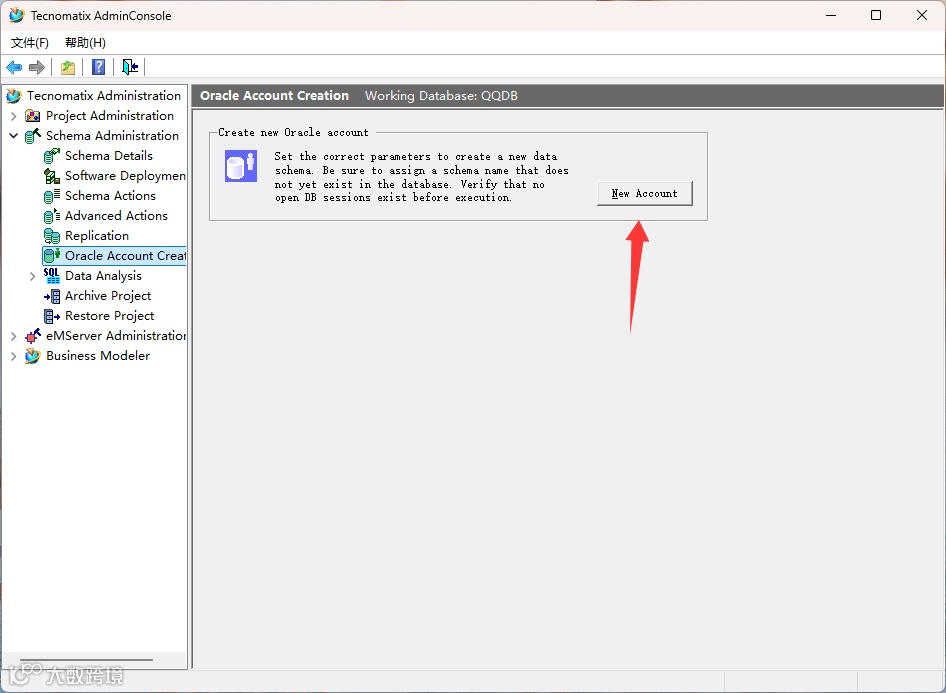Click the Create new Oracle account group label
Screen dimensions: 946x693
click(x=293, y=132)
